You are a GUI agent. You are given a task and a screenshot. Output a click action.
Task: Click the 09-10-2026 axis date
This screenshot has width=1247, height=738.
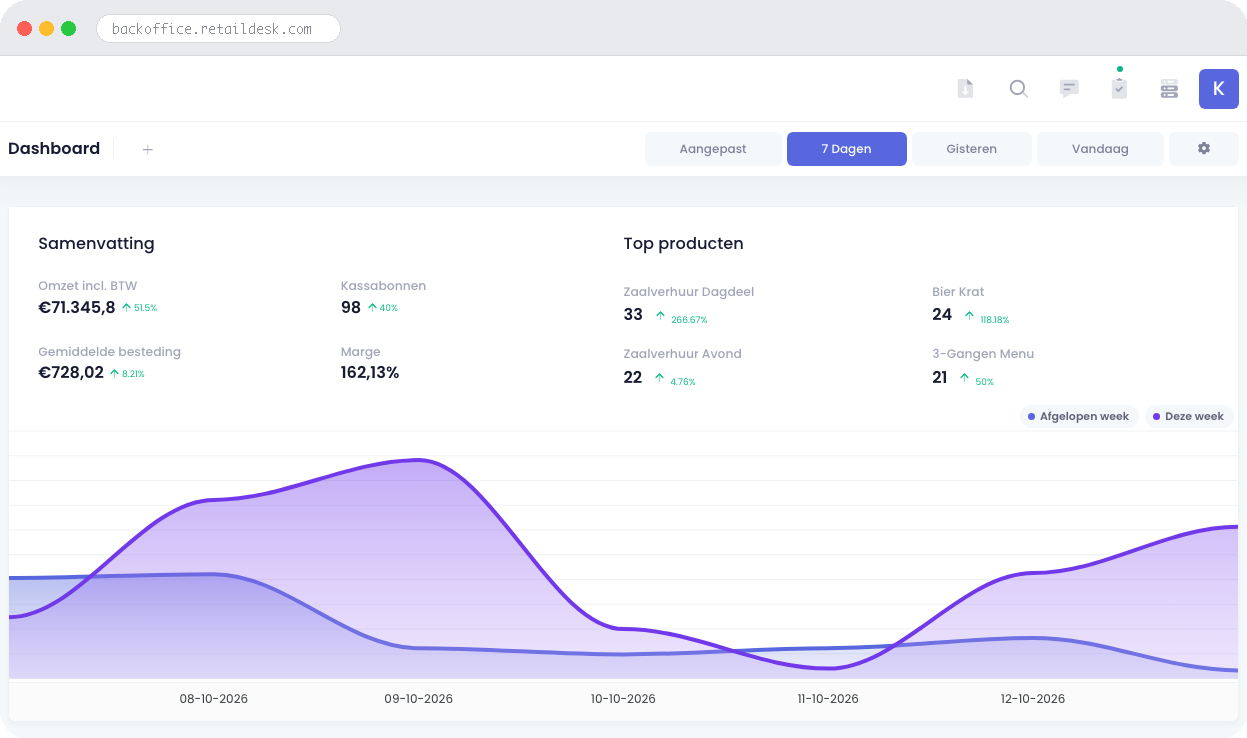click(419, 699)
